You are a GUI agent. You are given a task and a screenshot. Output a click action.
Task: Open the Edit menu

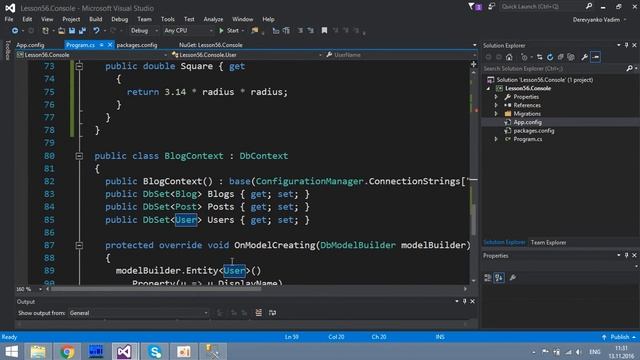click(27, 19)
